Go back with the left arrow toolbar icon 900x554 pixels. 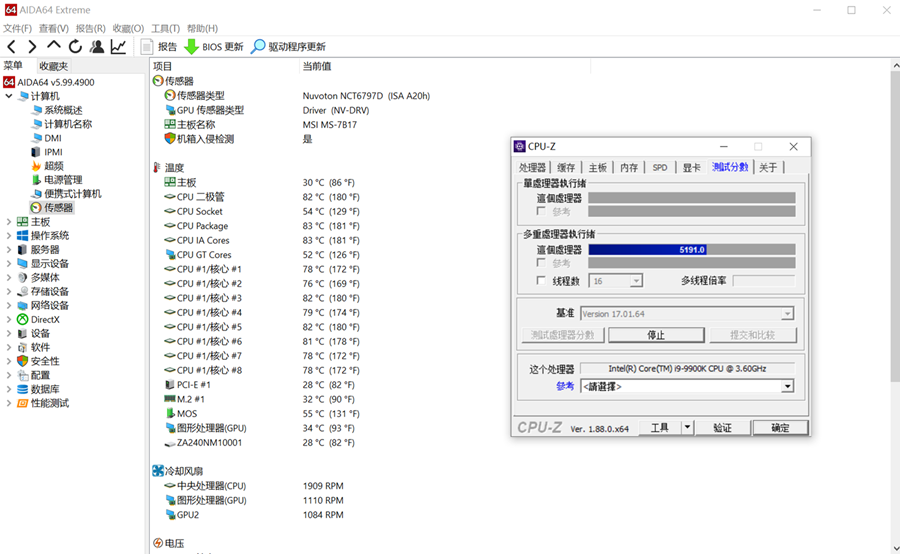coord(11,47)
